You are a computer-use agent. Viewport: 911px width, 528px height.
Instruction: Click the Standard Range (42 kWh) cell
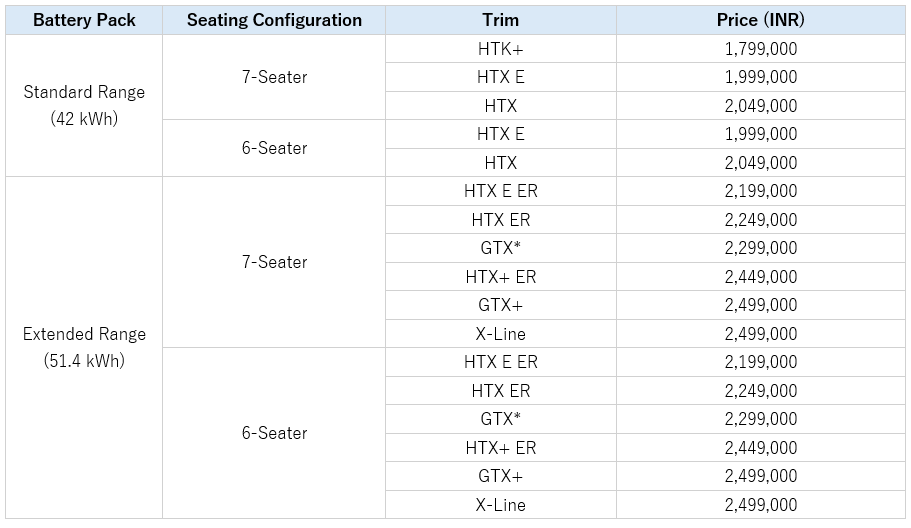pyautogui.click(x=84, y=105)
